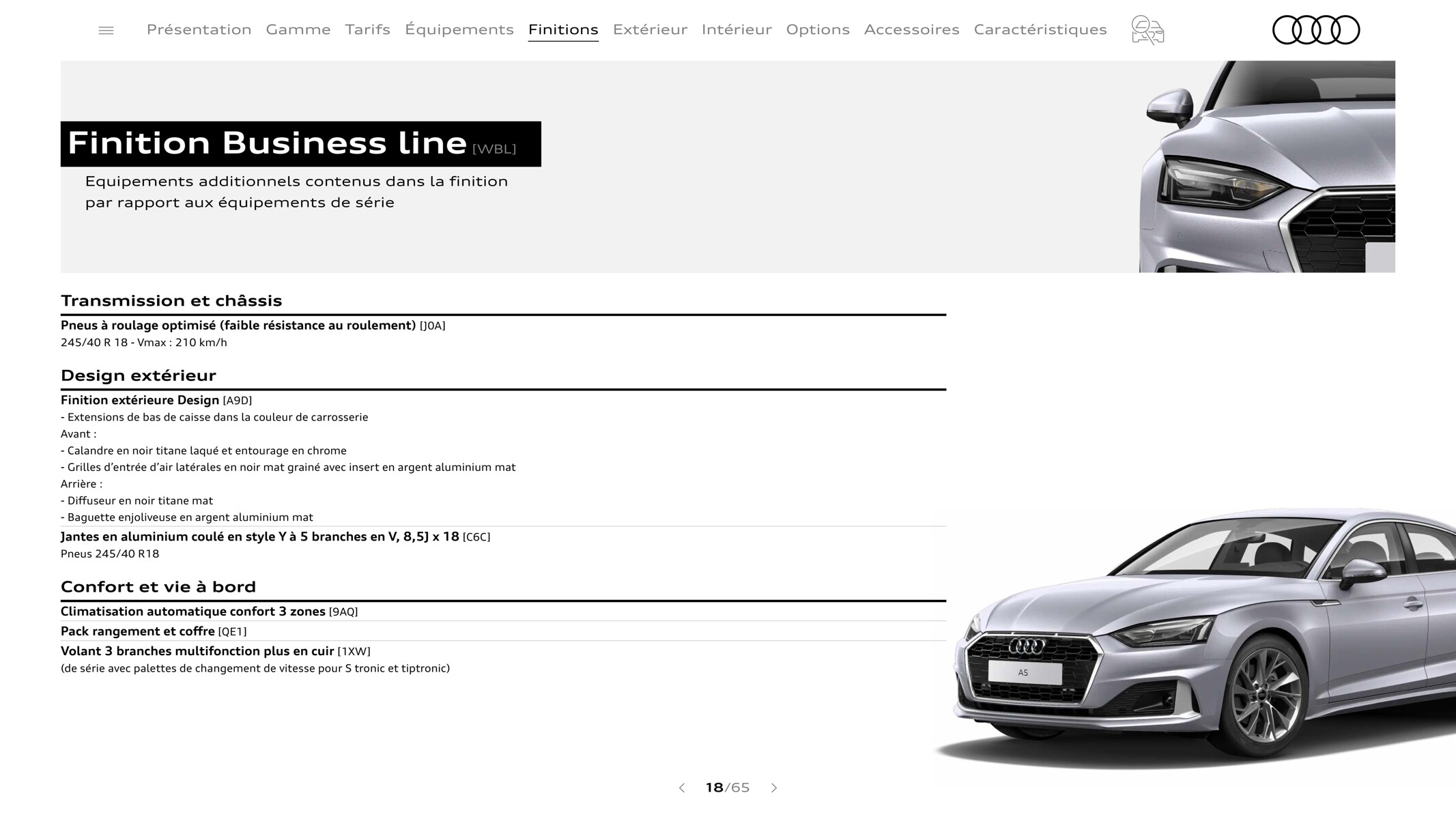Click the palettes de changement de vitesse note
The image size is (1456, 819).
click(x=255, y=668)
